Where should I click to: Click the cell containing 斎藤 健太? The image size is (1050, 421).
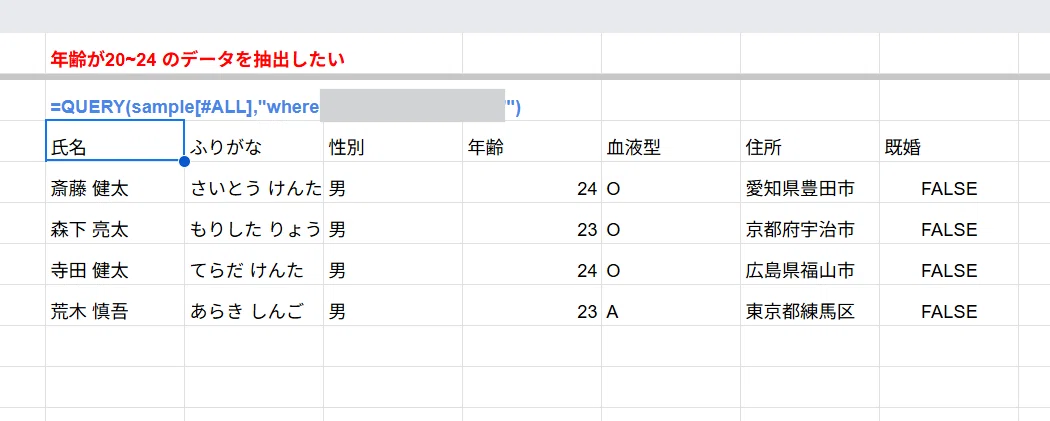(x=115, y=182)
